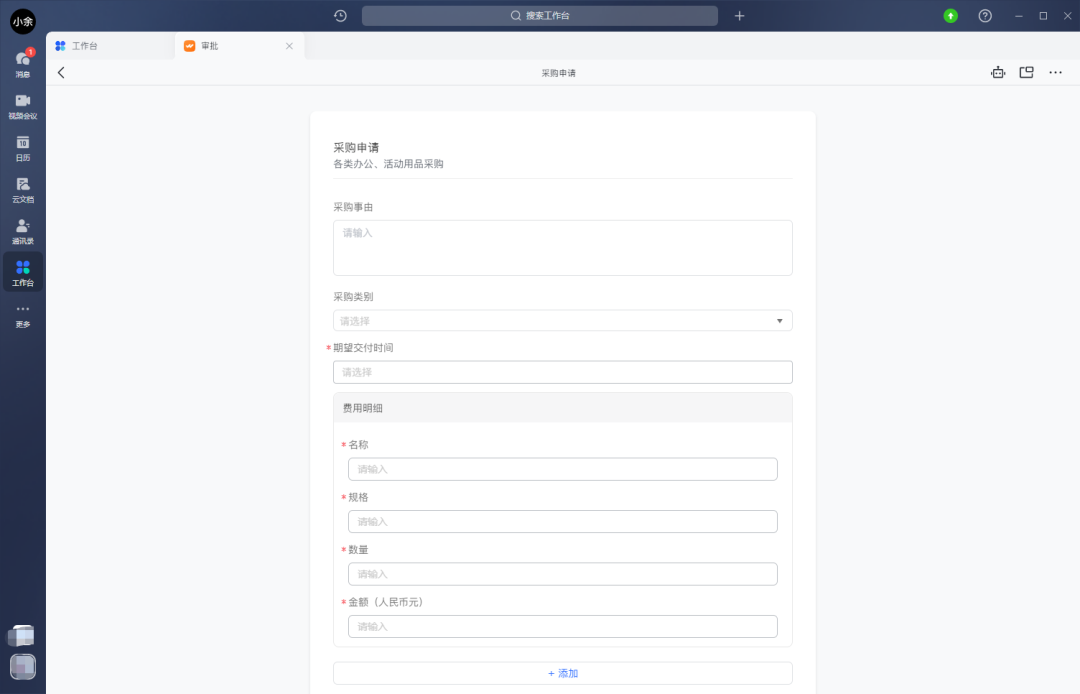This screenshot has width=1080, height=694.
Task: Go back using the back arrow
Action: pyautogui.click(x=61, y=73)
